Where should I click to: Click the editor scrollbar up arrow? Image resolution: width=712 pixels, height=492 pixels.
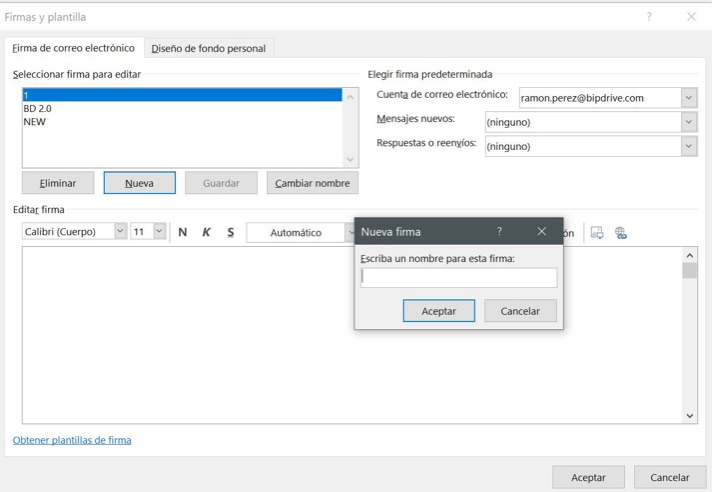pos(690,256)
